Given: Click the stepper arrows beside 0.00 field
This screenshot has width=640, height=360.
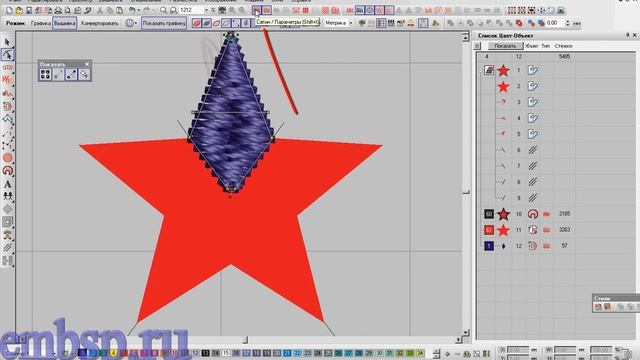Looking at the screenshot, I should click(568, 24).
